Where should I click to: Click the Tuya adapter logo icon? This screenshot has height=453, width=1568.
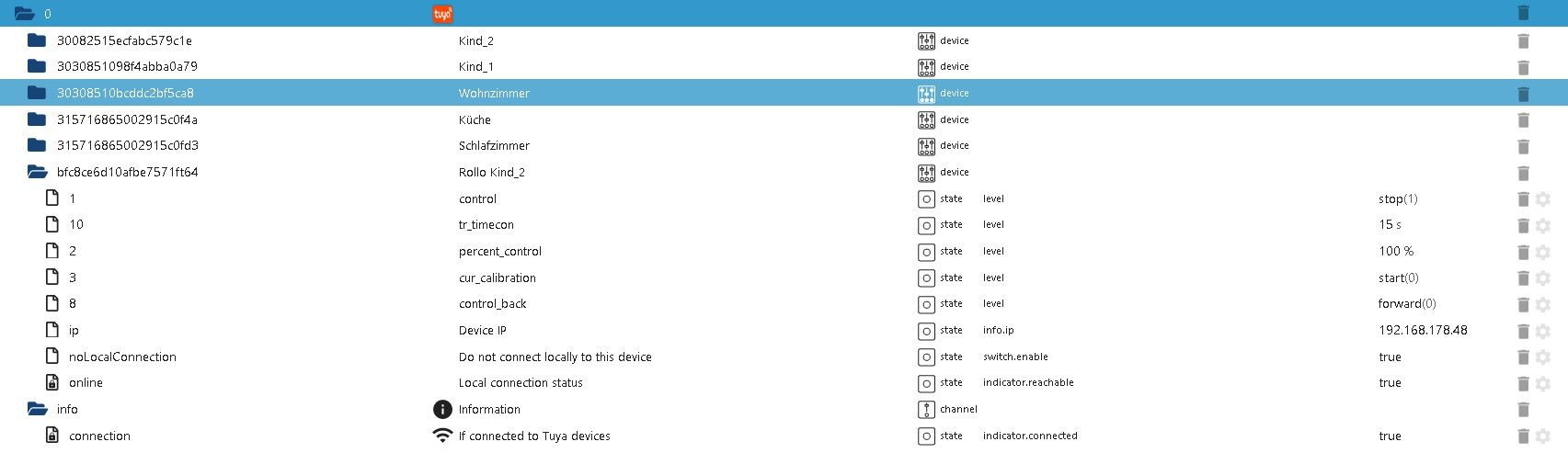pyautogui.click(x=442, y=14)
